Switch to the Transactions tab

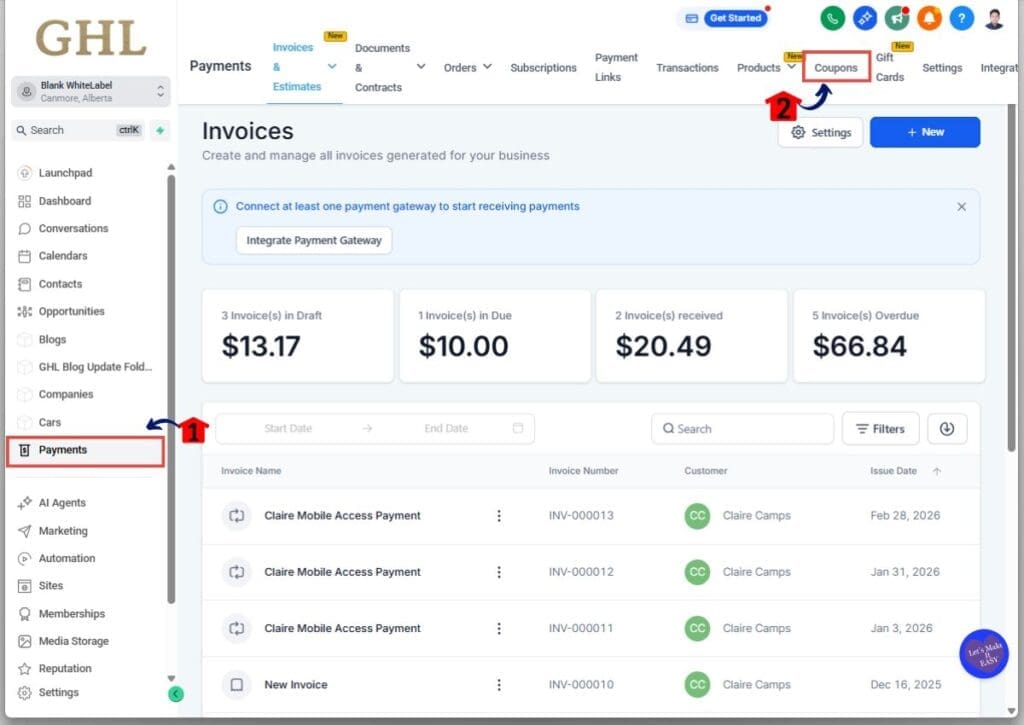click(x=687, y=67)
